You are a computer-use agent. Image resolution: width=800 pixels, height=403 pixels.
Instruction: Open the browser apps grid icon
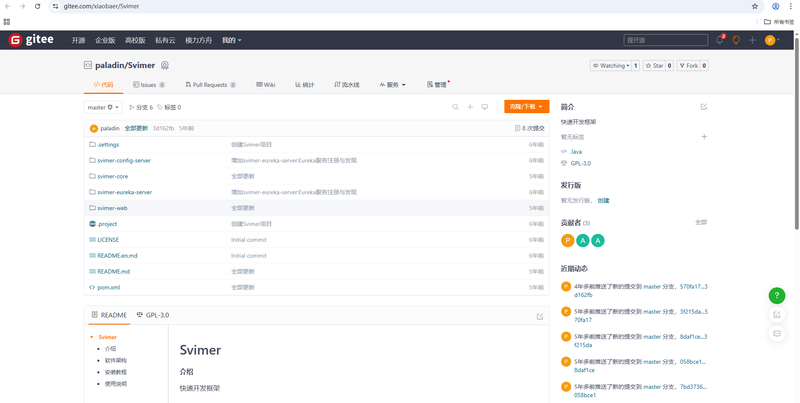[7, 22]
